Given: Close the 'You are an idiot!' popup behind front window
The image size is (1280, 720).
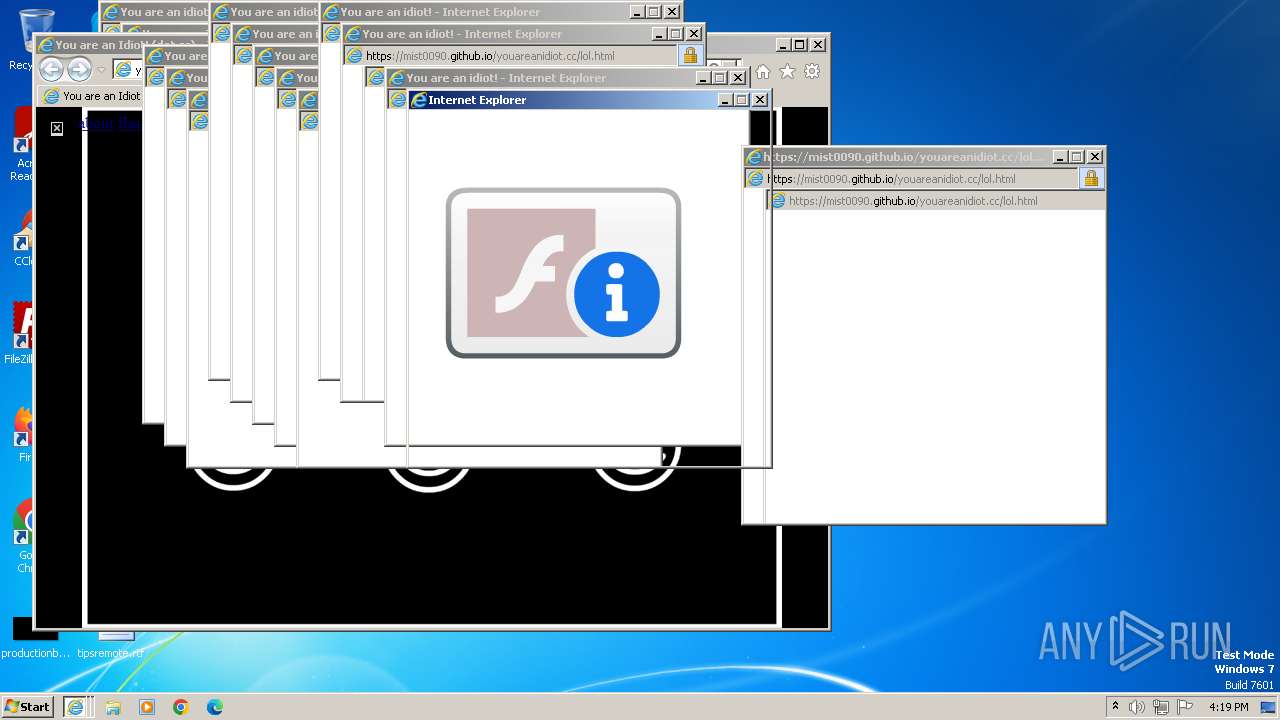Looking at the screenshot, I should tap(738, 78).
